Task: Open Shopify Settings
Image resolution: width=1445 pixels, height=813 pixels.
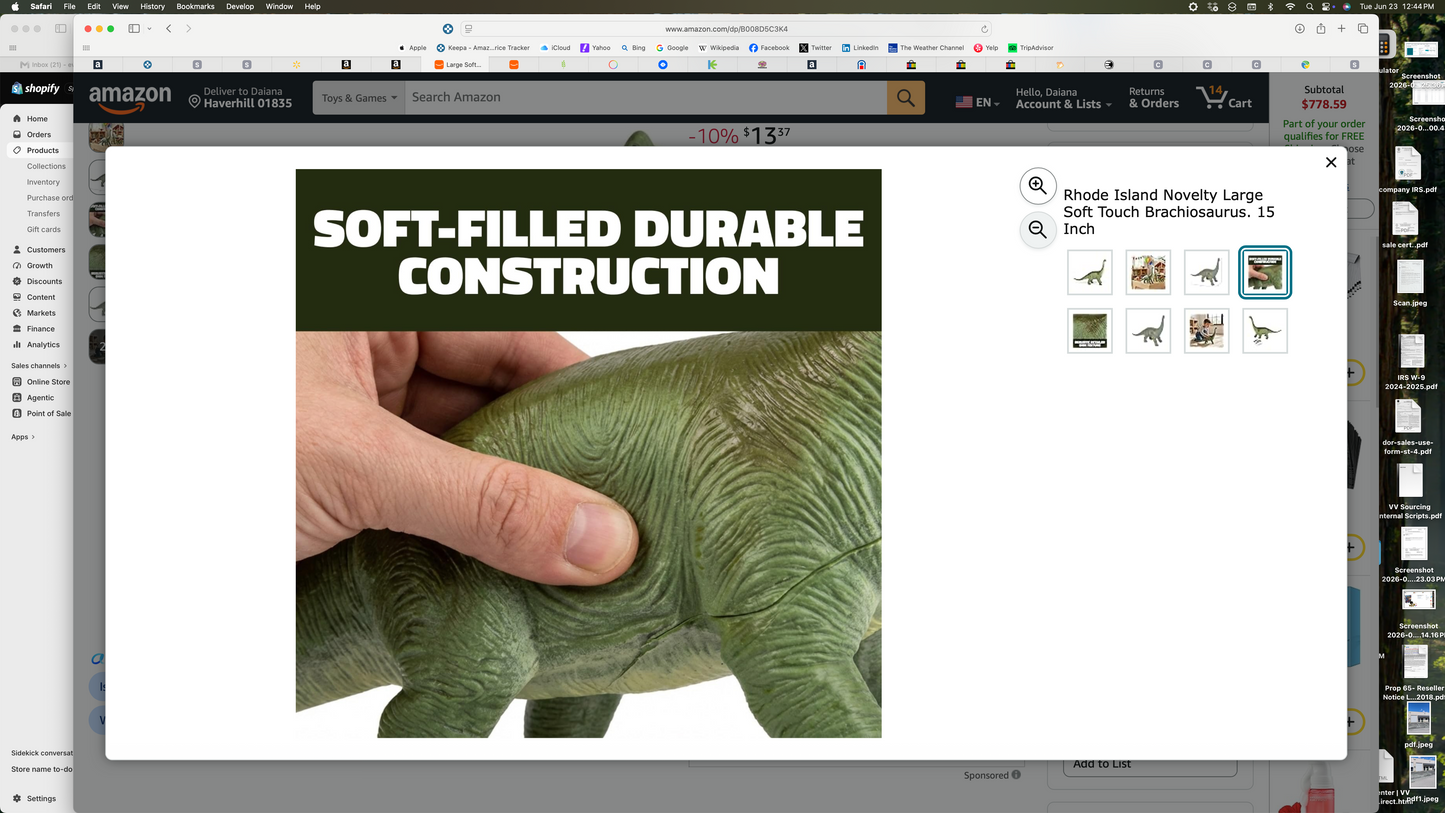Action: [41, 799]
